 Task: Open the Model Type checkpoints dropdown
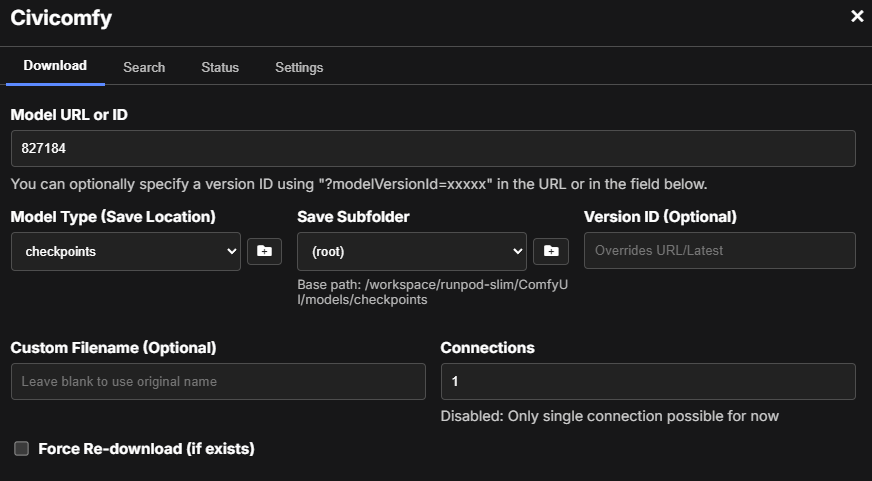[x=126, y=251]
